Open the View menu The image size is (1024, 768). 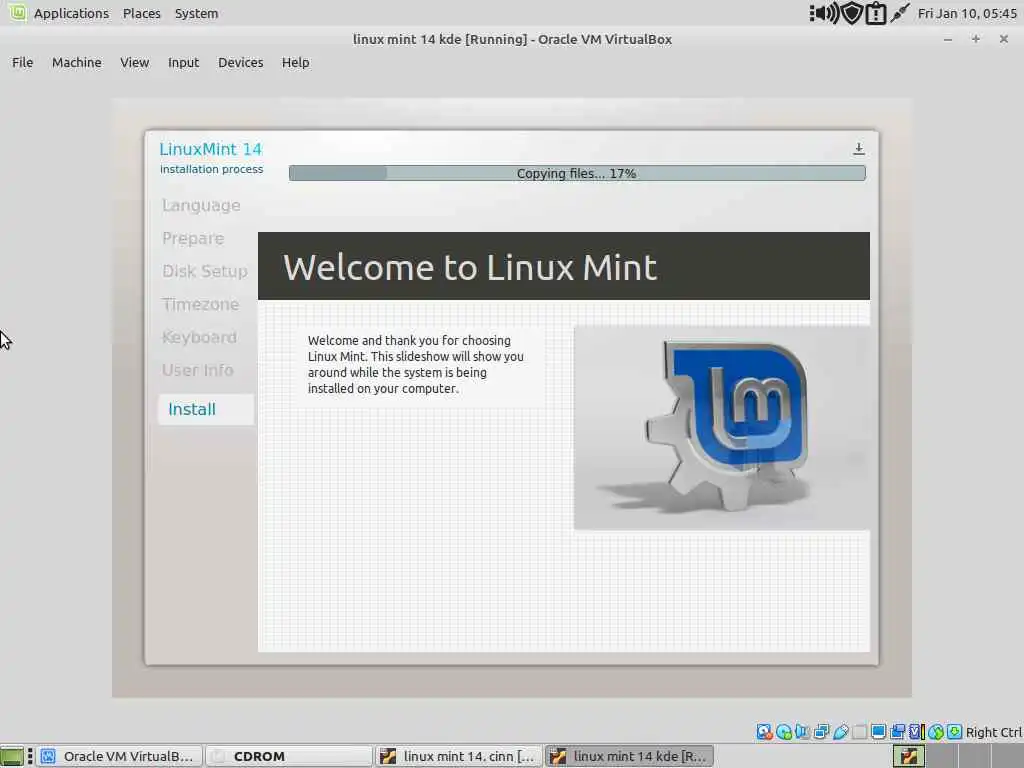(x=135, y=63)
